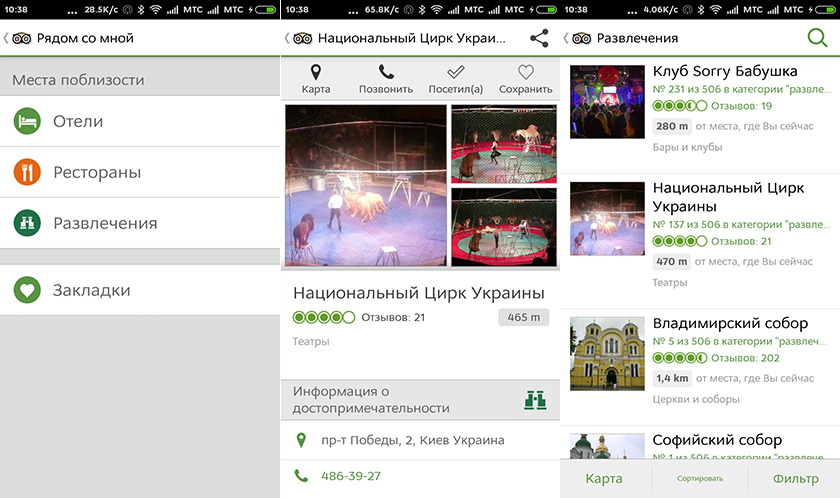Open Сортировать options

(x=700, y=479)
